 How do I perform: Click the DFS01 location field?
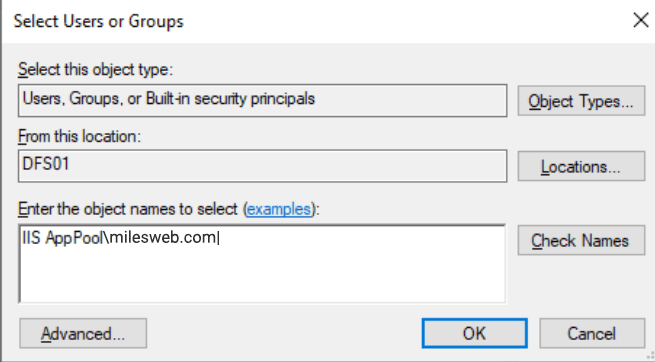pyautogui.click(x=262, y=166)
